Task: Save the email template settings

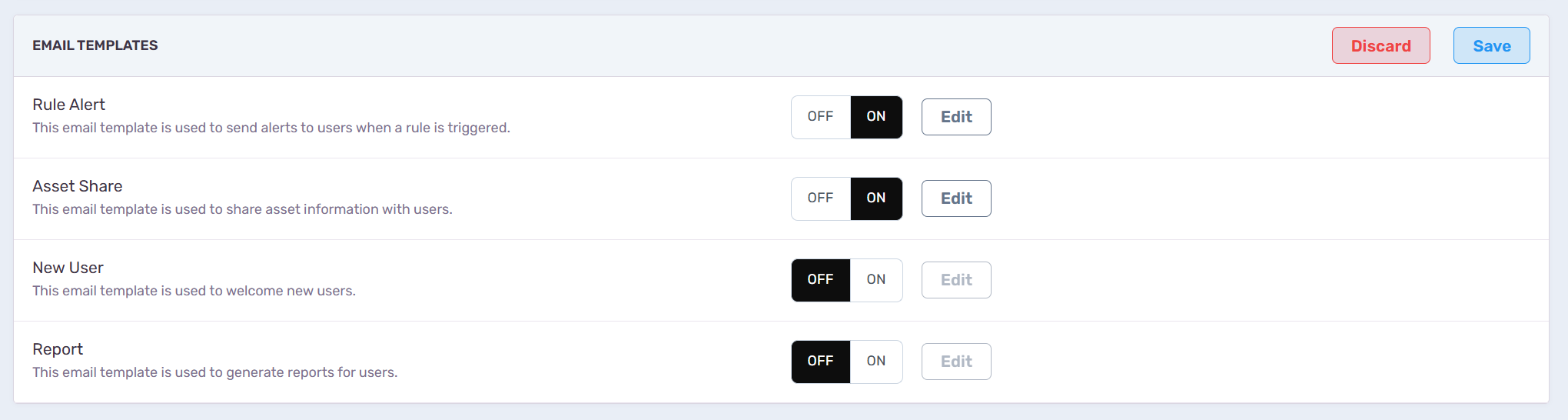Action: click(1491, 46)
